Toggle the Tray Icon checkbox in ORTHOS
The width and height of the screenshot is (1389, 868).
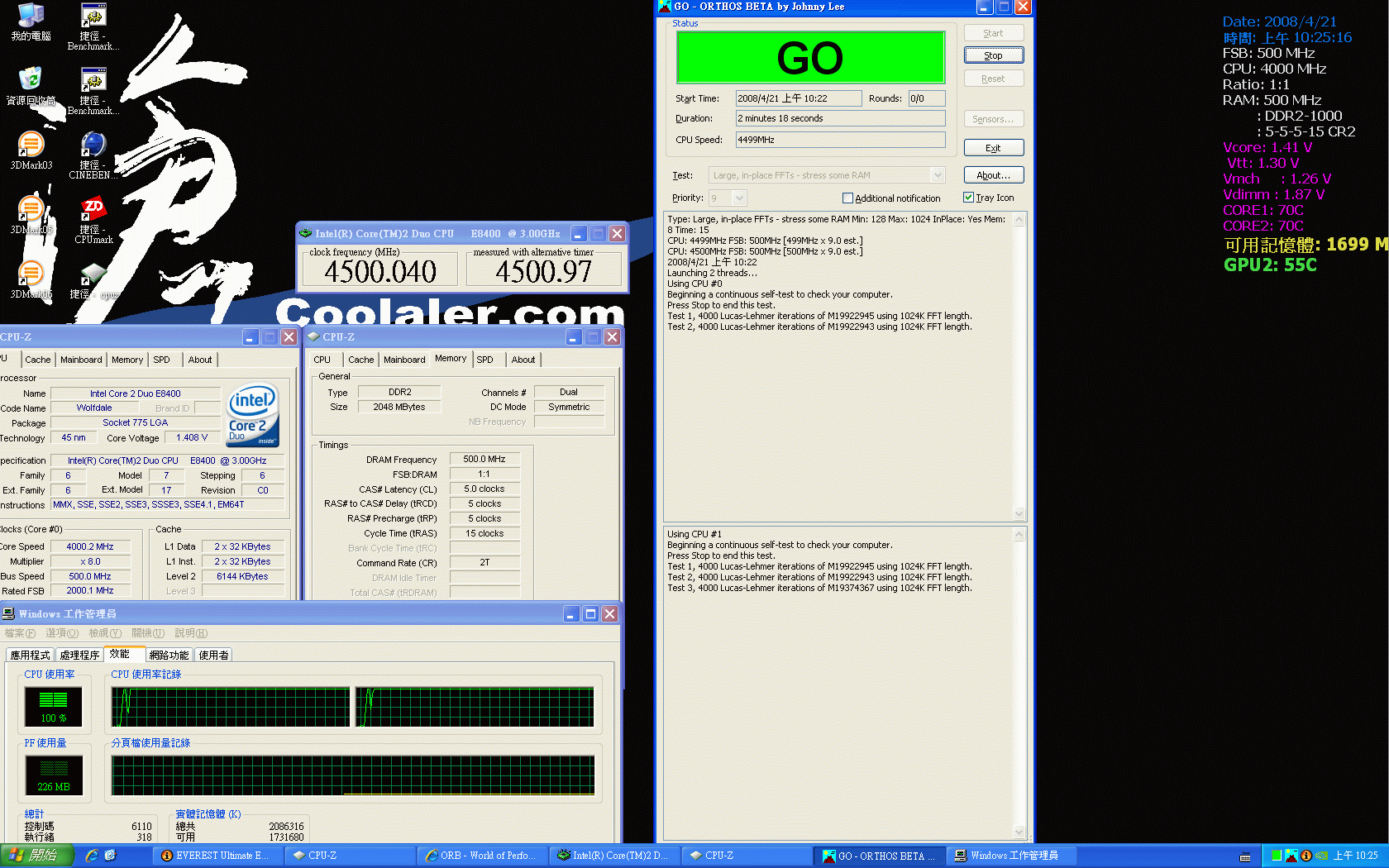click(x=968, y=198)
